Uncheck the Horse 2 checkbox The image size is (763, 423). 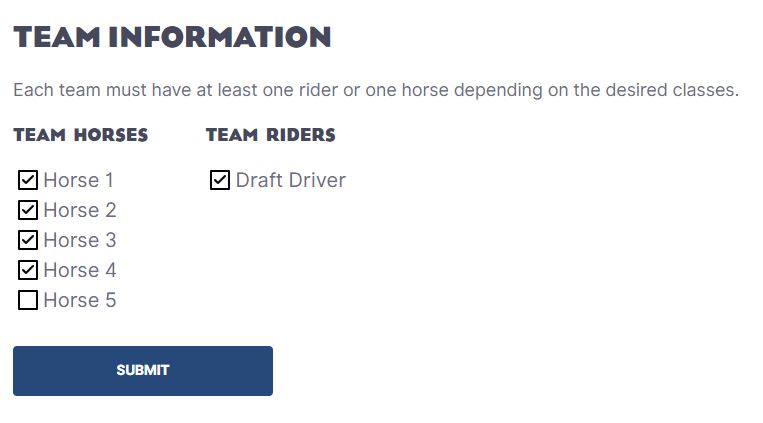[x=28, y=210]
